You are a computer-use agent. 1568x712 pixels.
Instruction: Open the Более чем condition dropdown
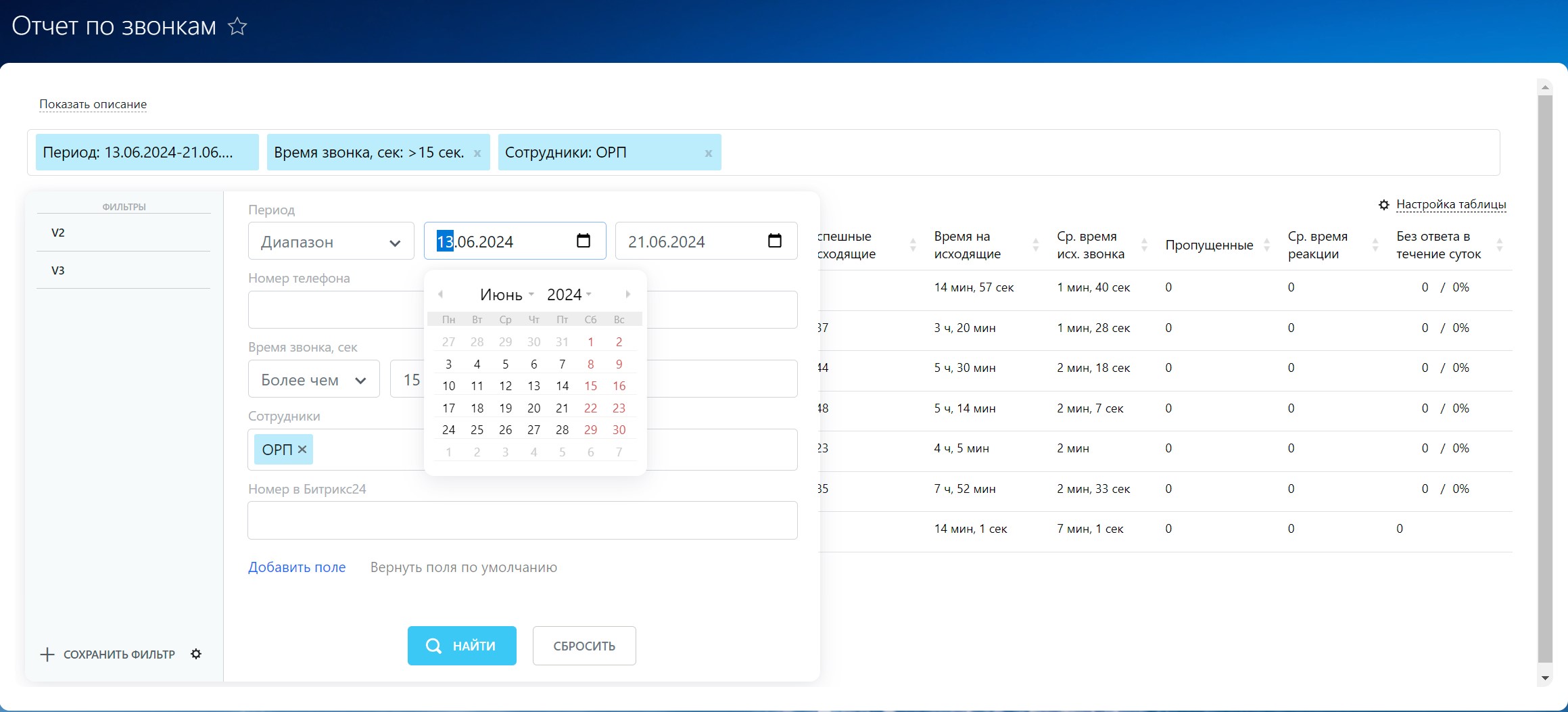coord(314,380)
